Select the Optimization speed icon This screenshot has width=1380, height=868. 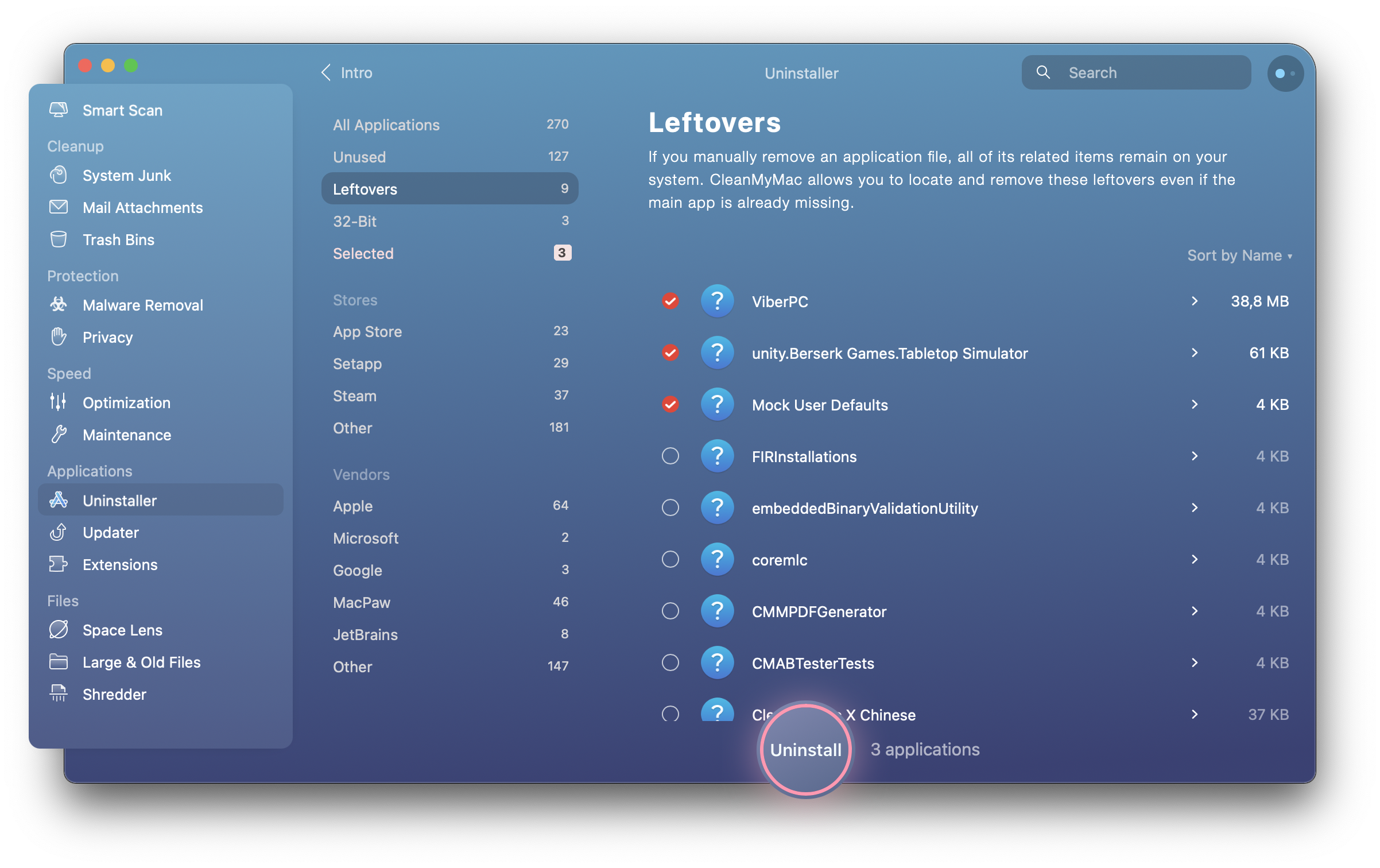click(58, 402)
